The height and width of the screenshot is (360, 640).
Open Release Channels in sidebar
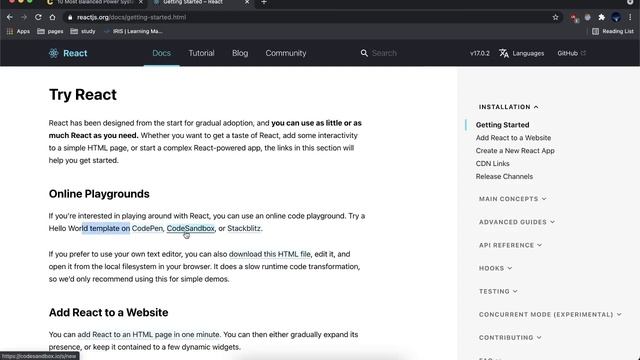click(x=504, y=177)
